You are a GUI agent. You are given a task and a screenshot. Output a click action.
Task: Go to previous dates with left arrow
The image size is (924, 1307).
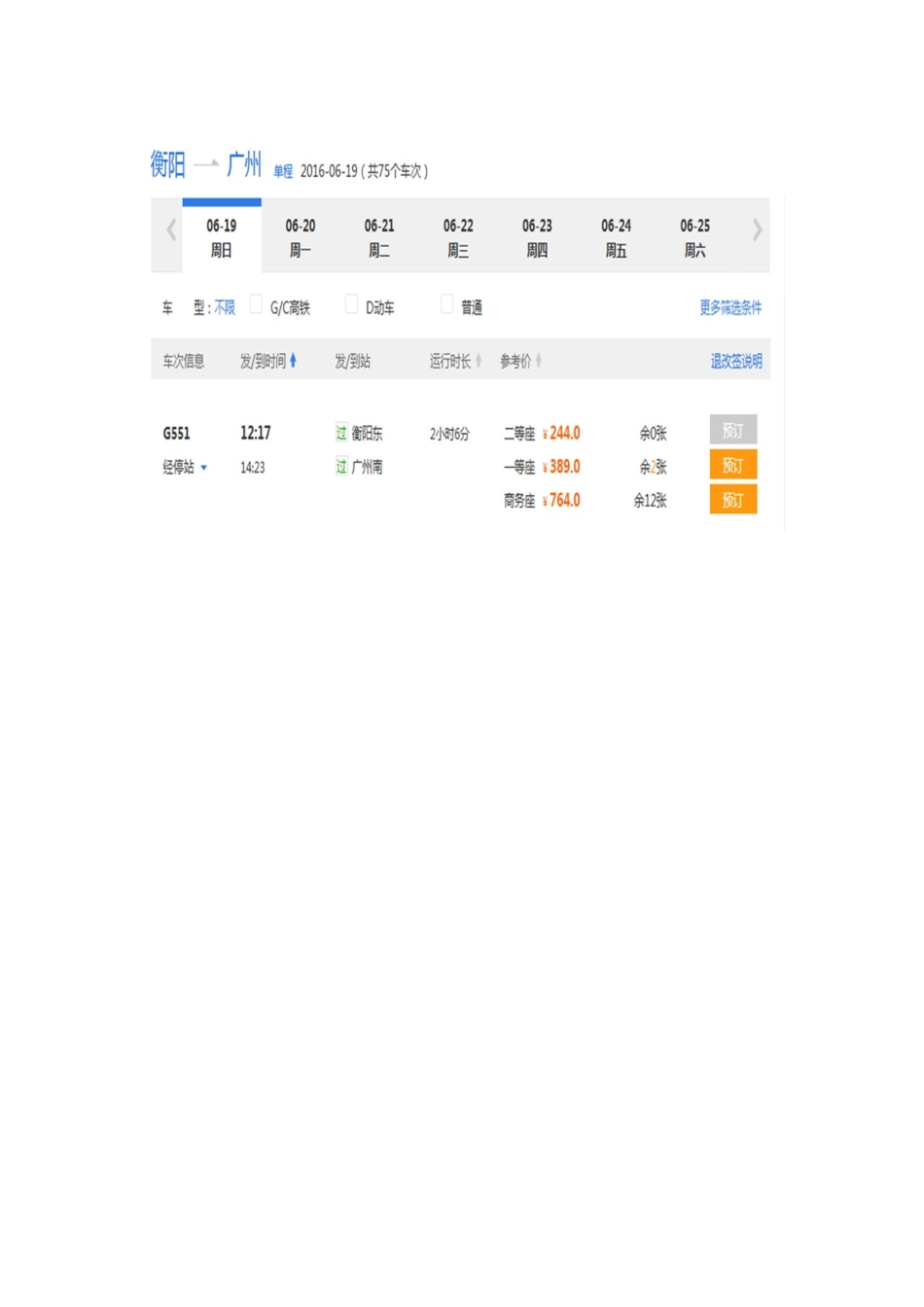coord(171,230)
